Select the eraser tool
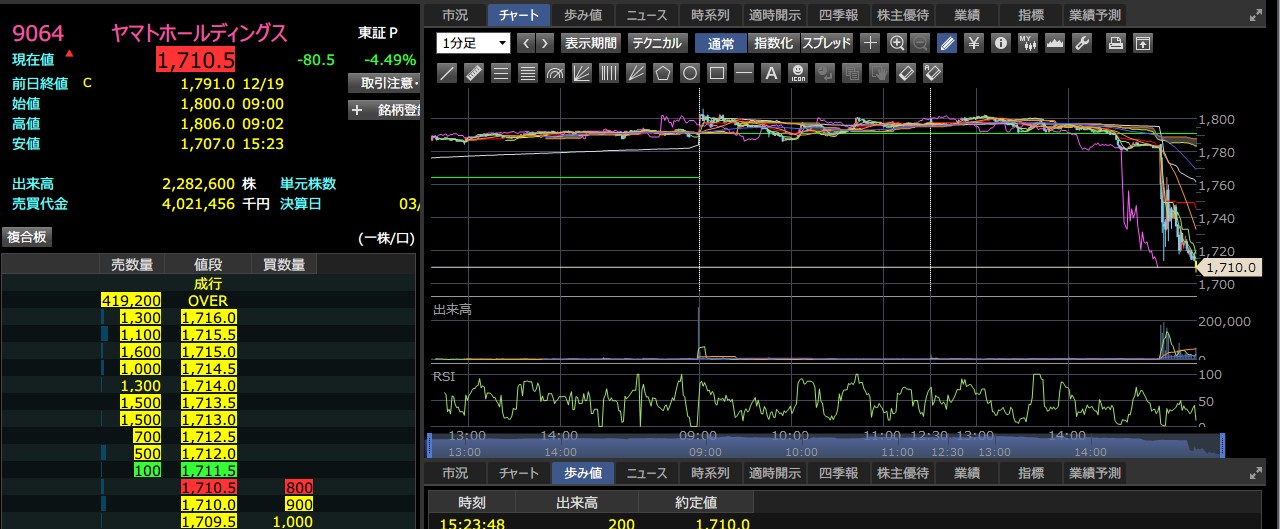Screen dimensions: 1280x529 pos(906,73)
